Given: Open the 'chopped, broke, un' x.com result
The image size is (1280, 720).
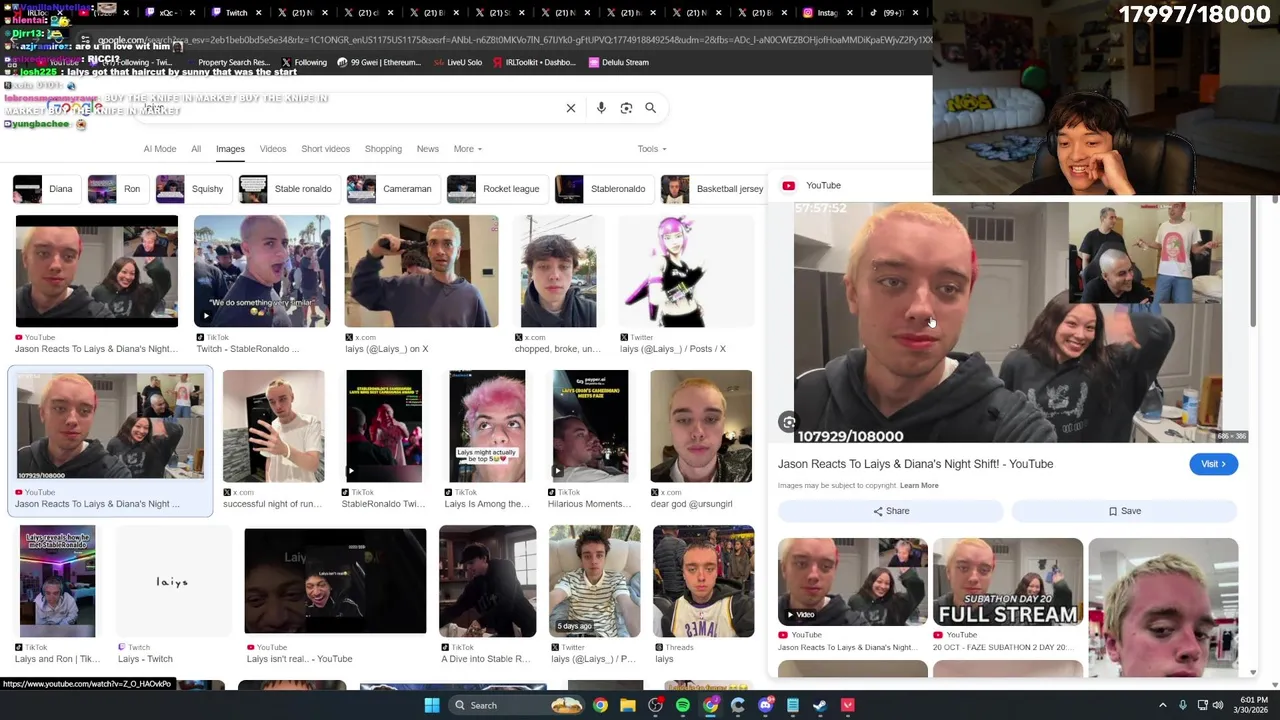Looking at the screenshot, I should (558, 271).
